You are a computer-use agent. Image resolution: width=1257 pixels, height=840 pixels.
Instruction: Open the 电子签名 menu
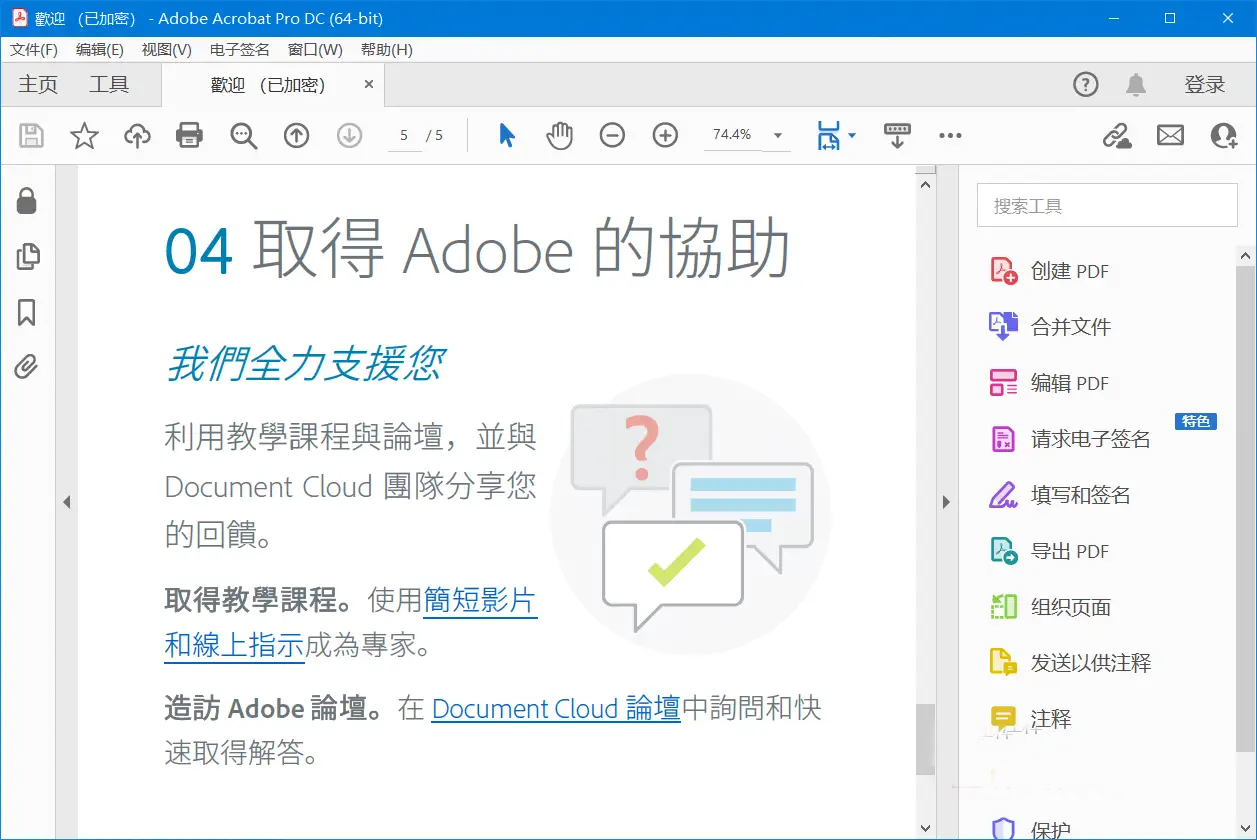click(x=240, y=49)
